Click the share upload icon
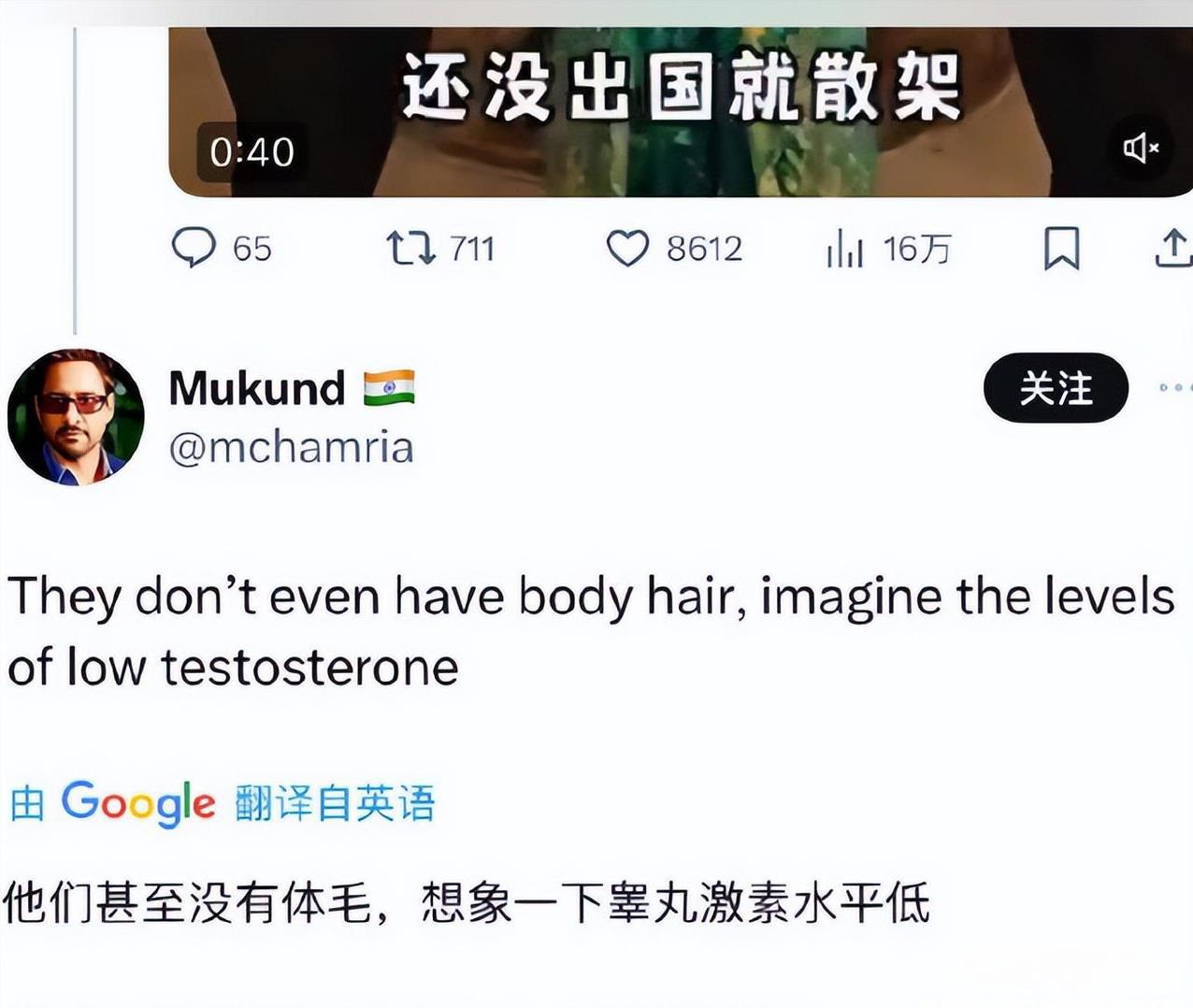Viewport: 1193px width, 1008px height. tap(1173, 249)
